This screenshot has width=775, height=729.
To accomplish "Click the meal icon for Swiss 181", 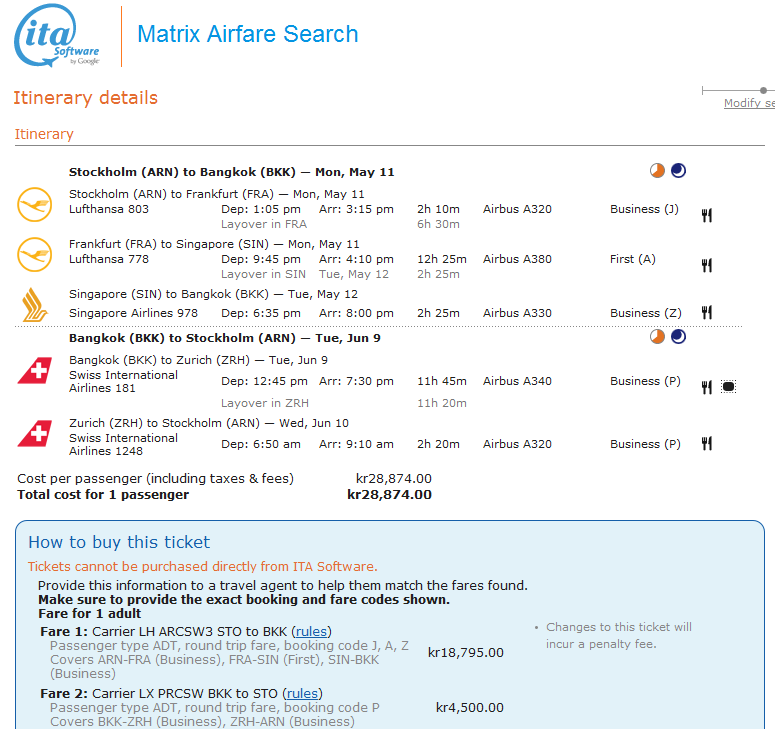I will 707,387.
